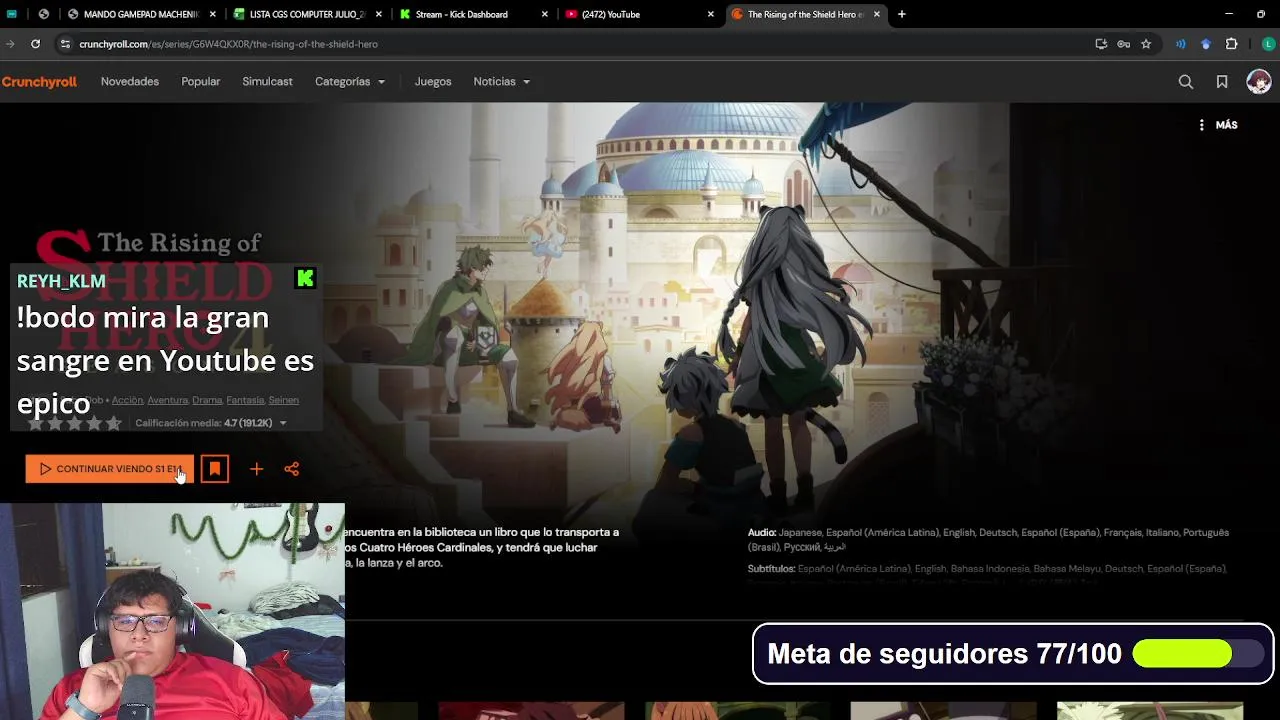Open the profile avatar menu

pyautogui.click(x=1259, y=82)
